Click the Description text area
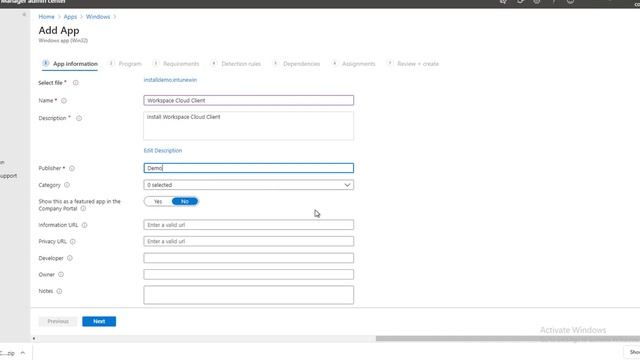 249,126
